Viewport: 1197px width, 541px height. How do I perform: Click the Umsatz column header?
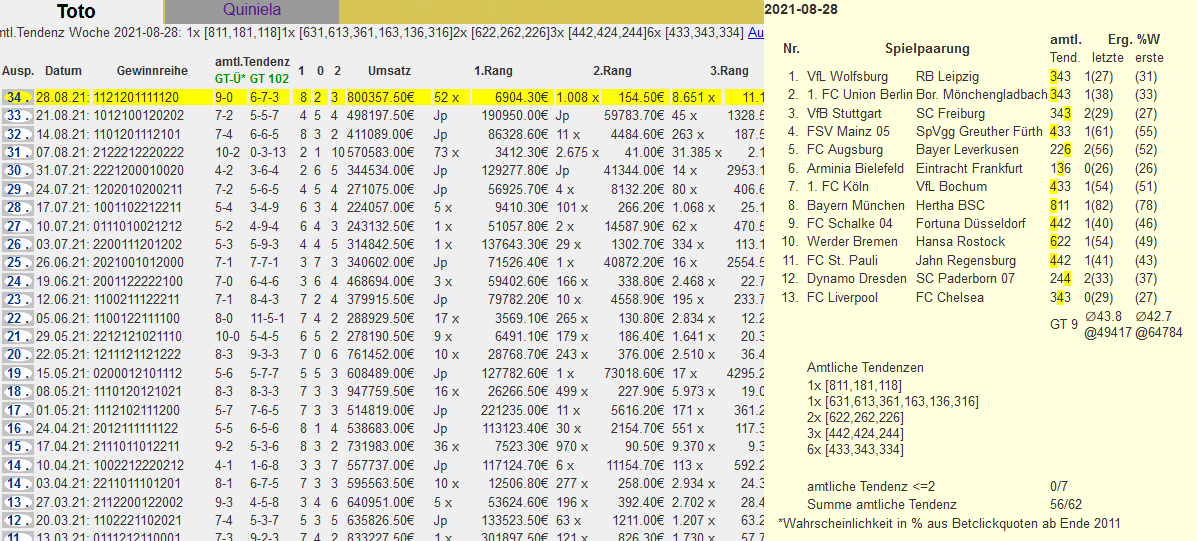[389, 71]
